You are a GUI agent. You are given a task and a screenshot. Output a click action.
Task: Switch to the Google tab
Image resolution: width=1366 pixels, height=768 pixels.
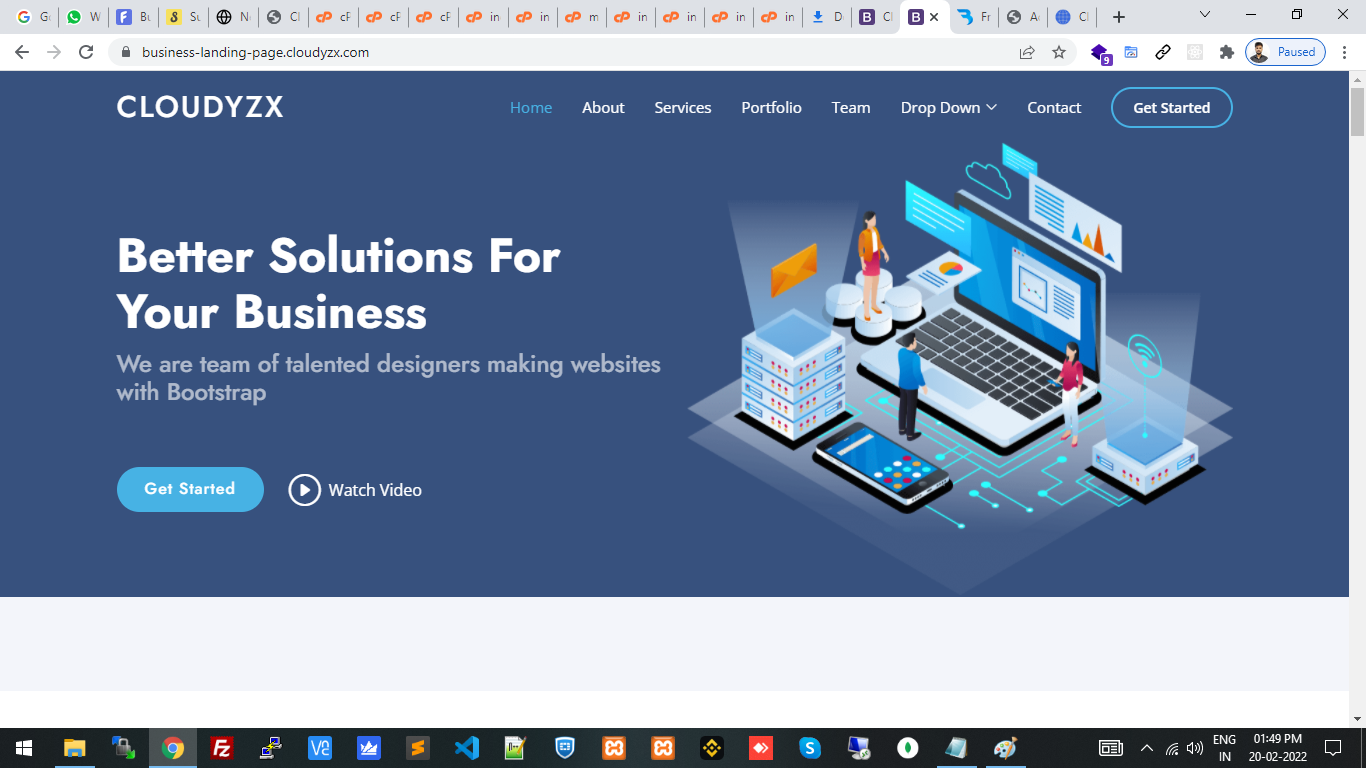point(33,17)
